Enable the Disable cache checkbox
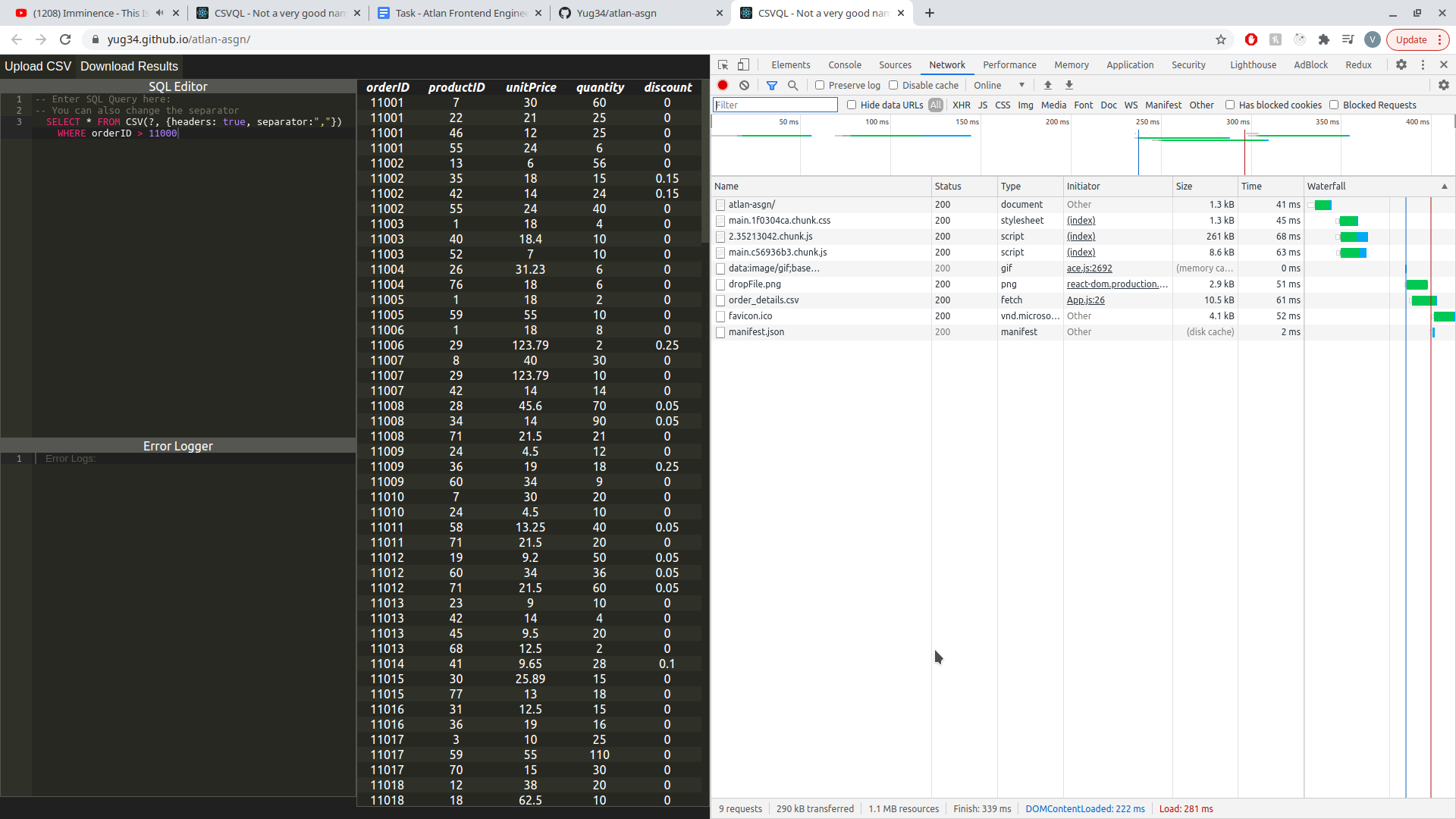 coord(893,85)
